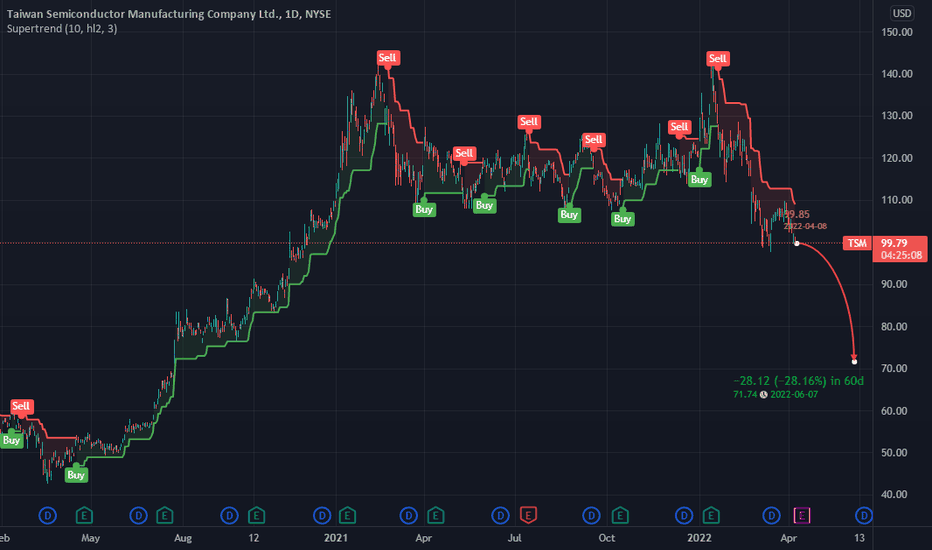This screenshot has width=932, height=550.
Task: Open the dividend D icon just before 2021
Action: [322, 516]
